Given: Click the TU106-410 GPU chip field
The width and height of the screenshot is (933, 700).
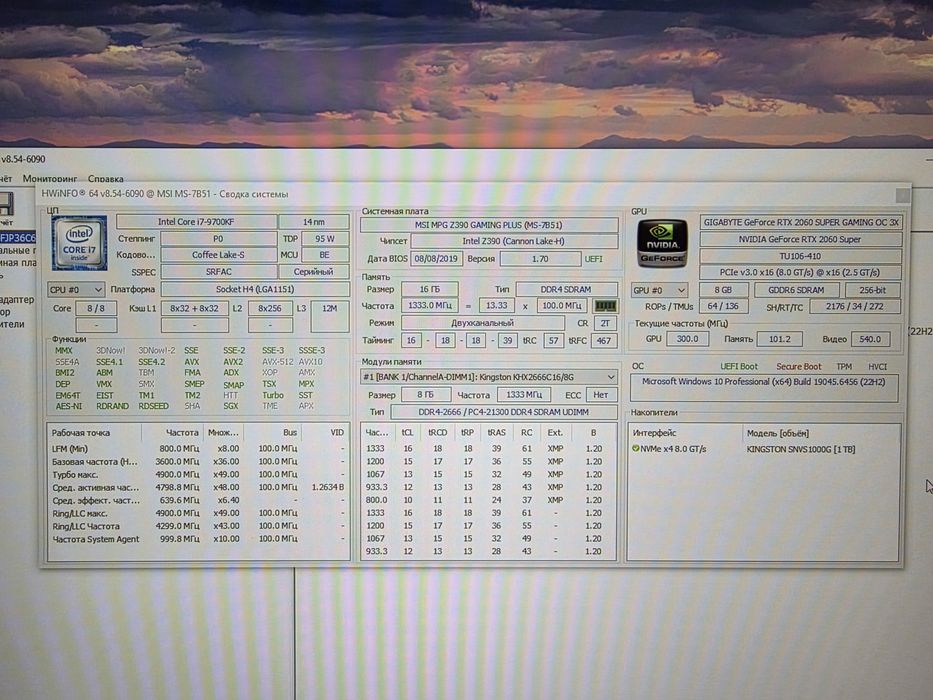Looking at the screenshot, I should [801, 256].
